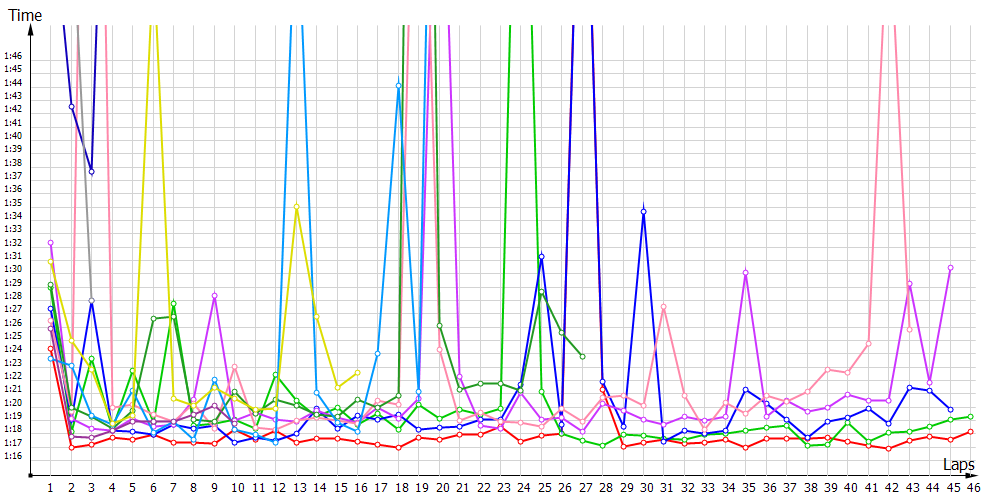
Task: Click the 1:46 label on the time axis
Action: click(x=13, y=55)
